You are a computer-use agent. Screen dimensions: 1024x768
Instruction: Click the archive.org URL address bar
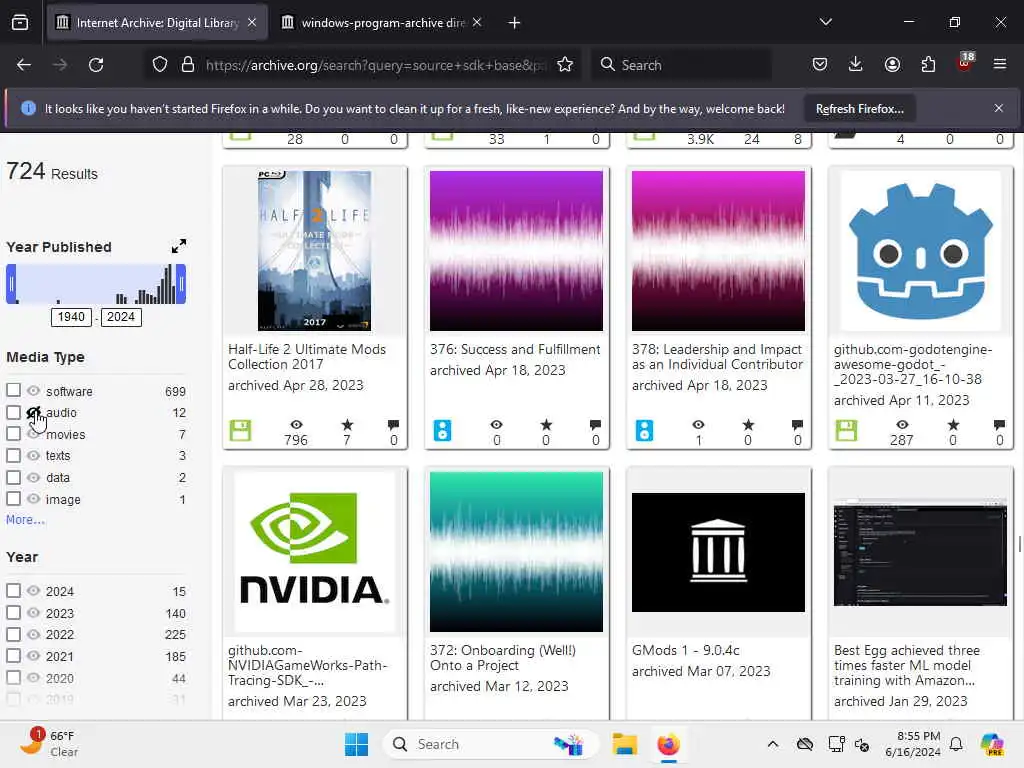(374, 65)
